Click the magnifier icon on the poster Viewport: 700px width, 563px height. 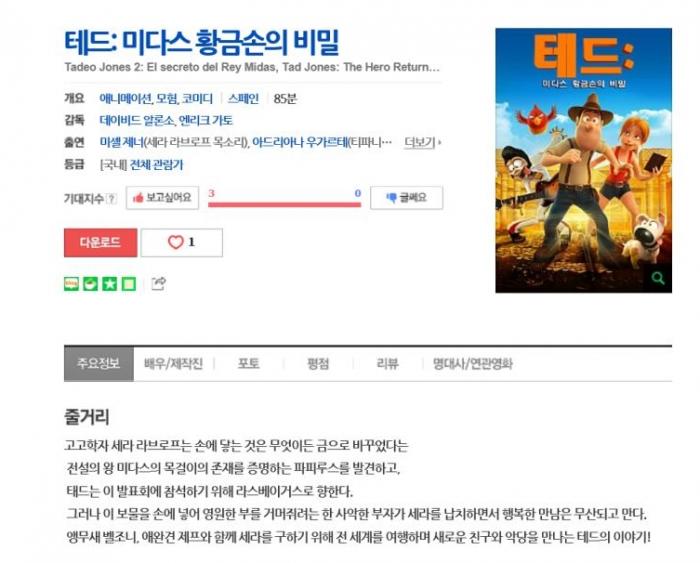(x=658, y=278)
